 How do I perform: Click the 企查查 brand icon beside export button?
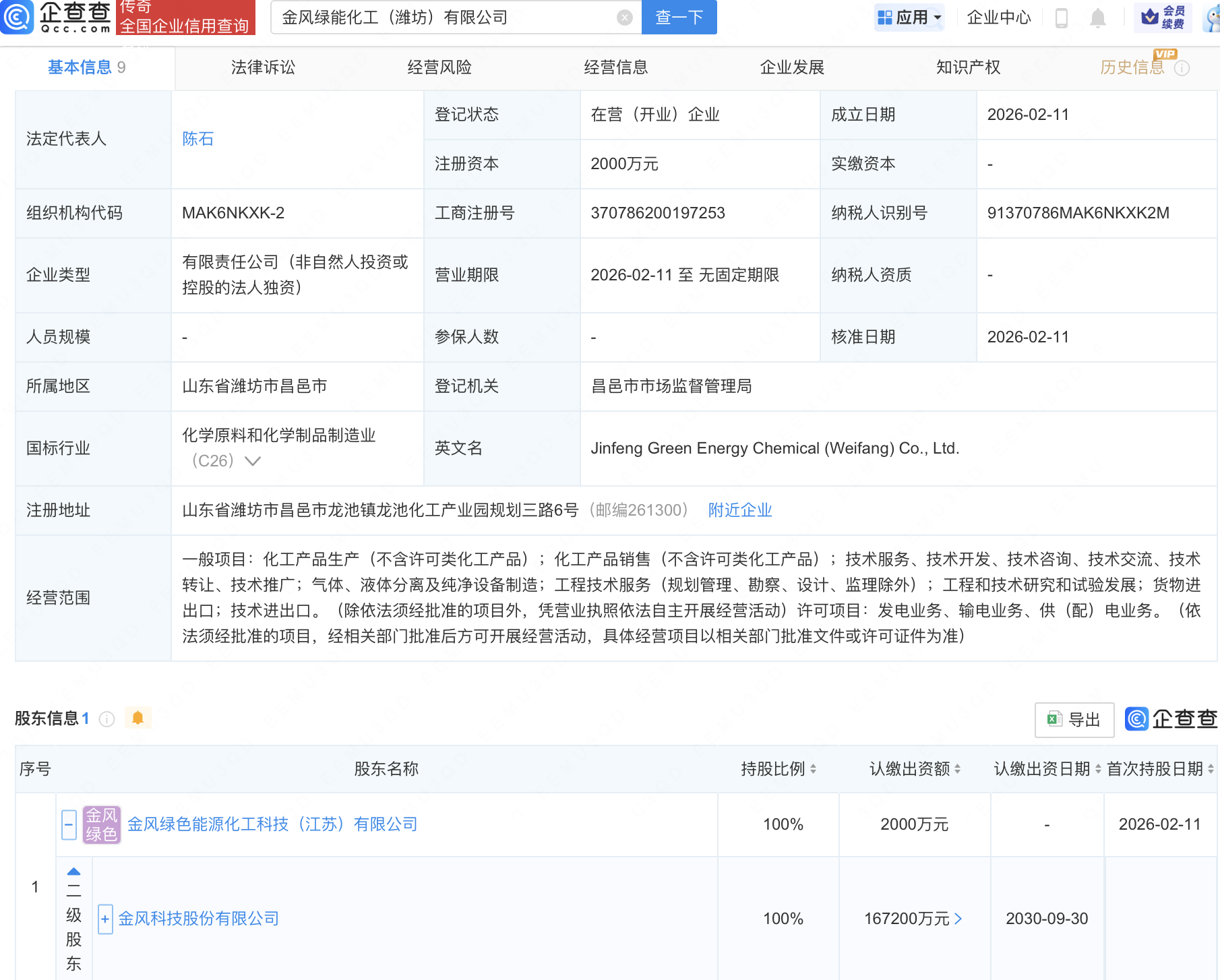[1136, 719]
